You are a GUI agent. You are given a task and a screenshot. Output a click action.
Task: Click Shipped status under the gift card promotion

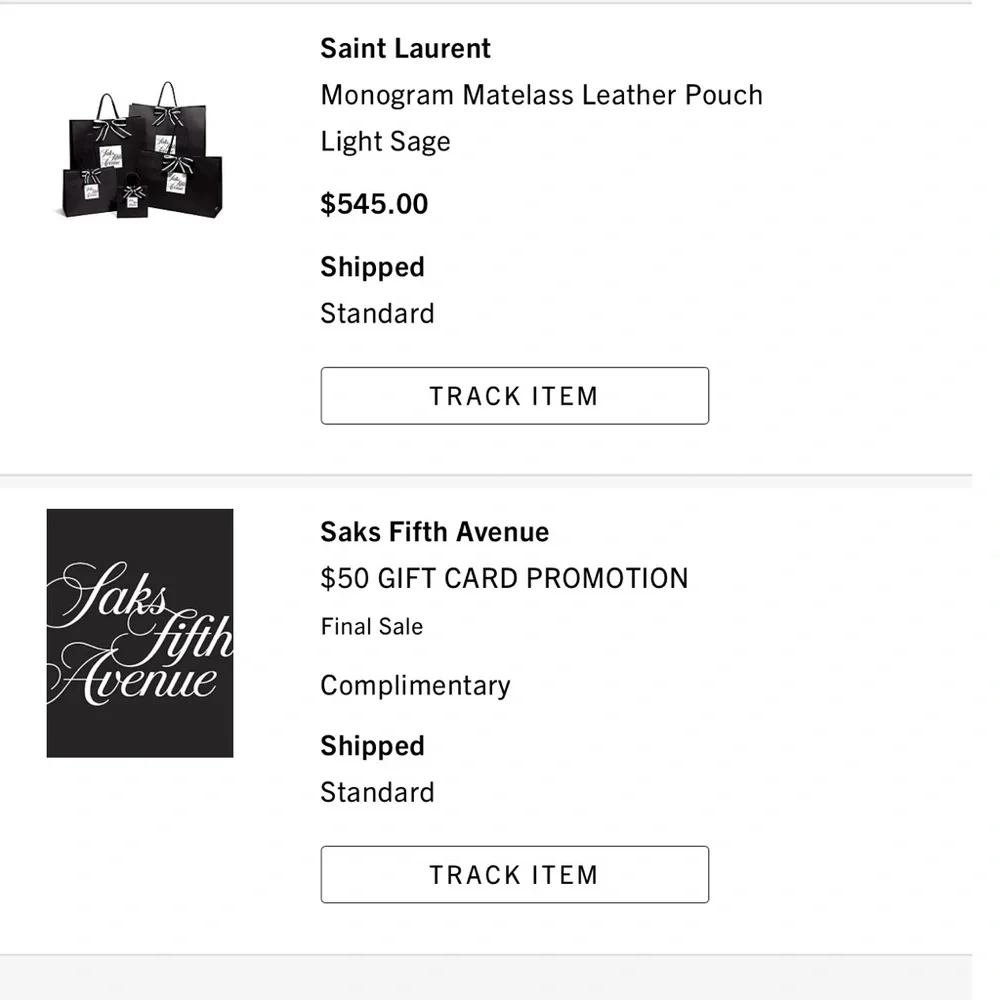(x=372, y=746)
